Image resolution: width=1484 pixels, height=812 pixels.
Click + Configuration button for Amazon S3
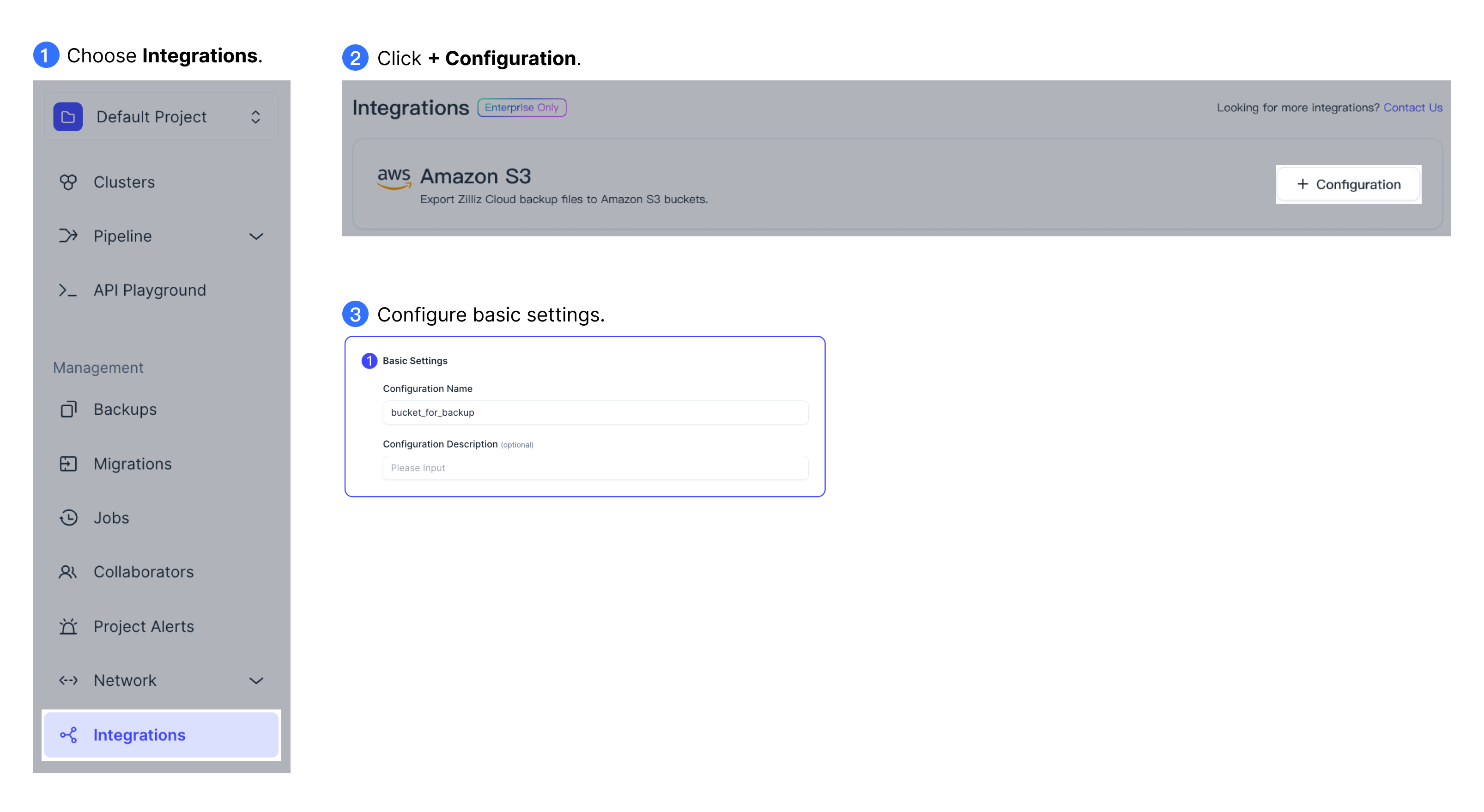tap(1349, 184)
